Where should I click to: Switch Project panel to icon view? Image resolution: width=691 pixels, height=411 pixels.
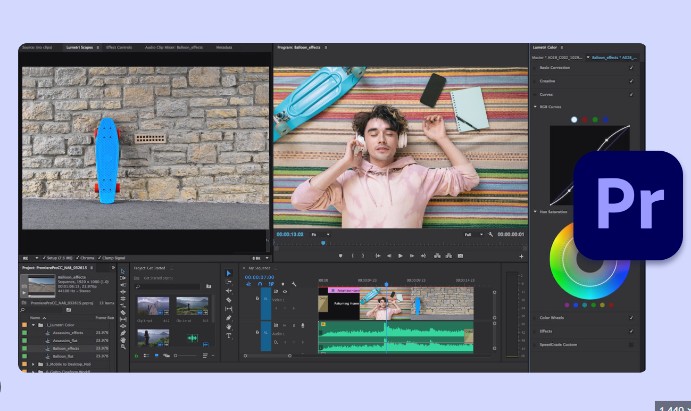pos(156,355)
